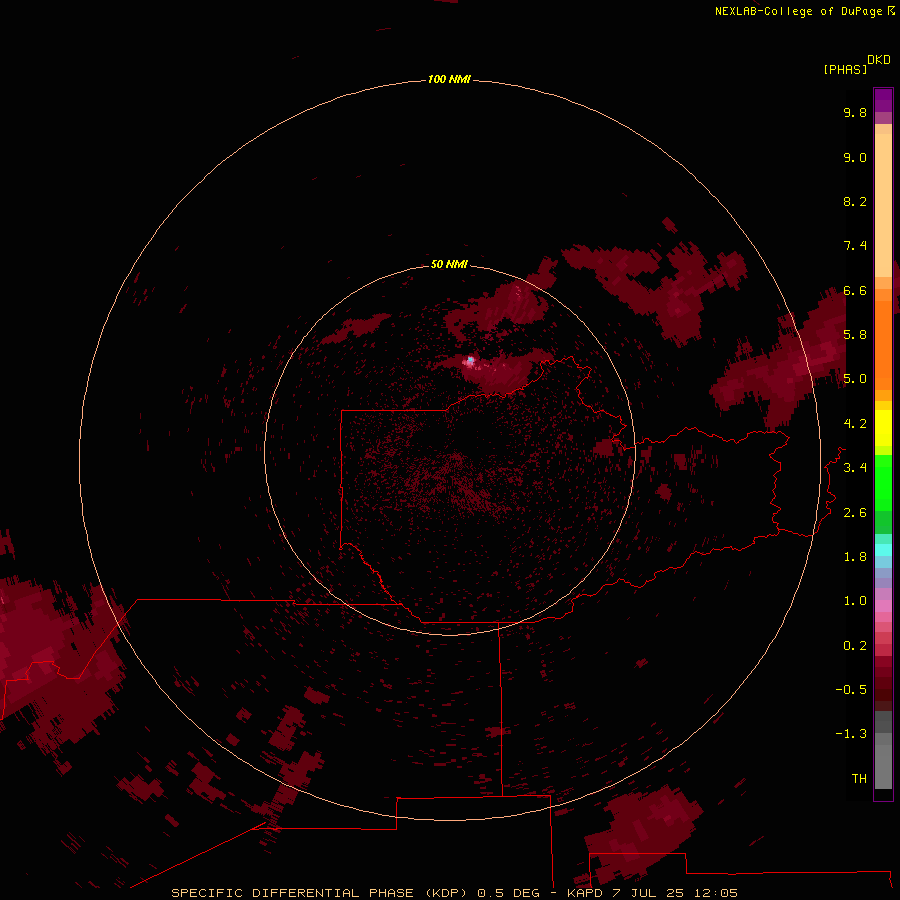The width and height of the screenshot is (900, 900).
Task: Click the DKD label above the color scale
Action: (879, 60)
